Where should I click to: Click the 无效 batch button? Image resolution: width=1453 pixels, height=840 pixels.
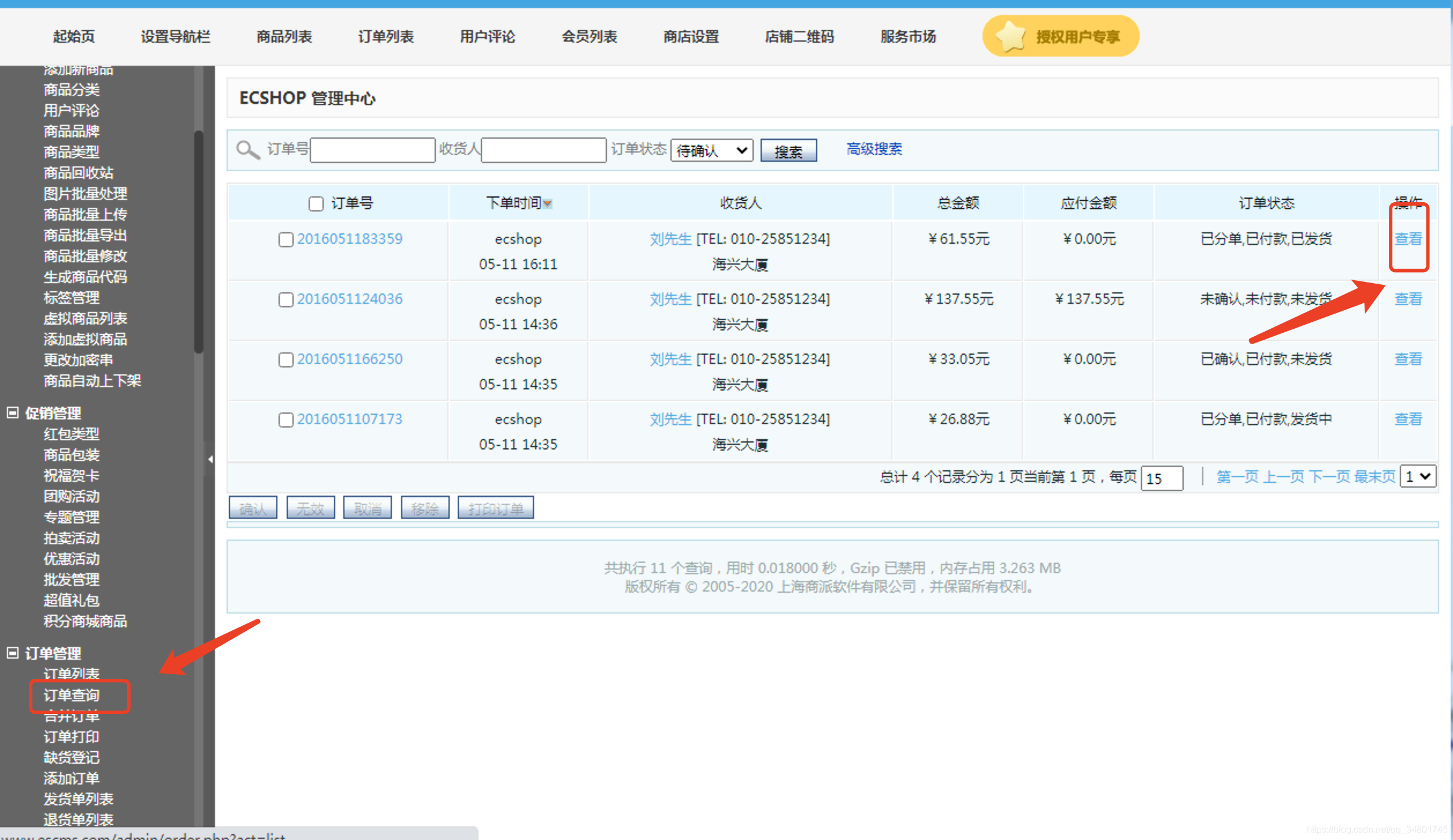click(310, 508)
